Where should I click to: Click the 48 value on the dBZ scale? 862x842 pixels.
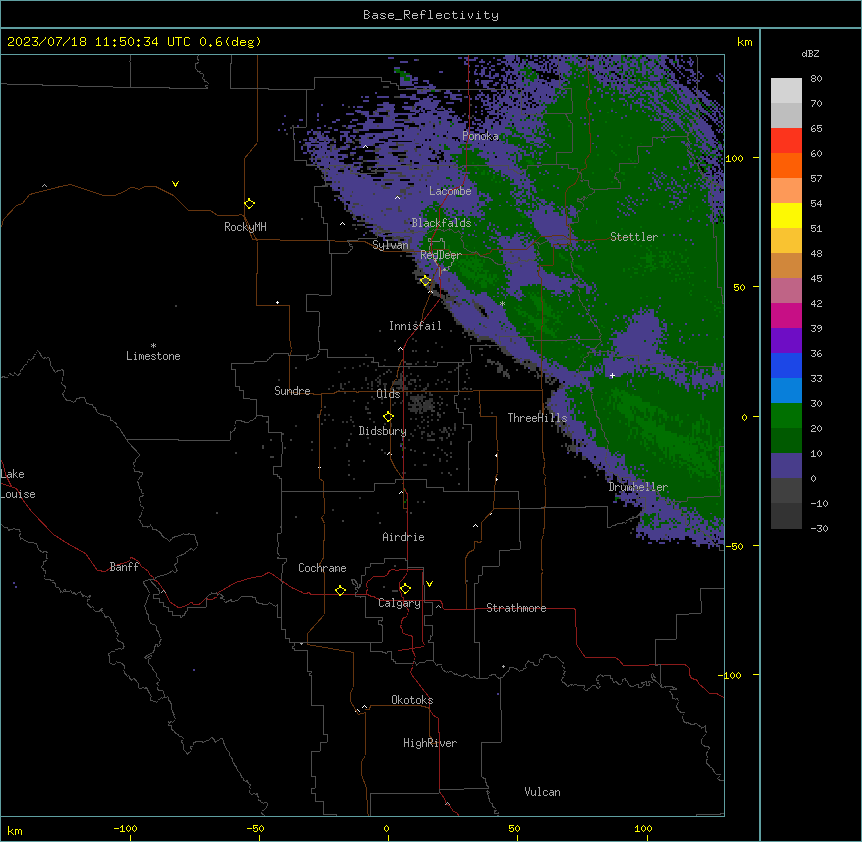[x=816, y=253]
